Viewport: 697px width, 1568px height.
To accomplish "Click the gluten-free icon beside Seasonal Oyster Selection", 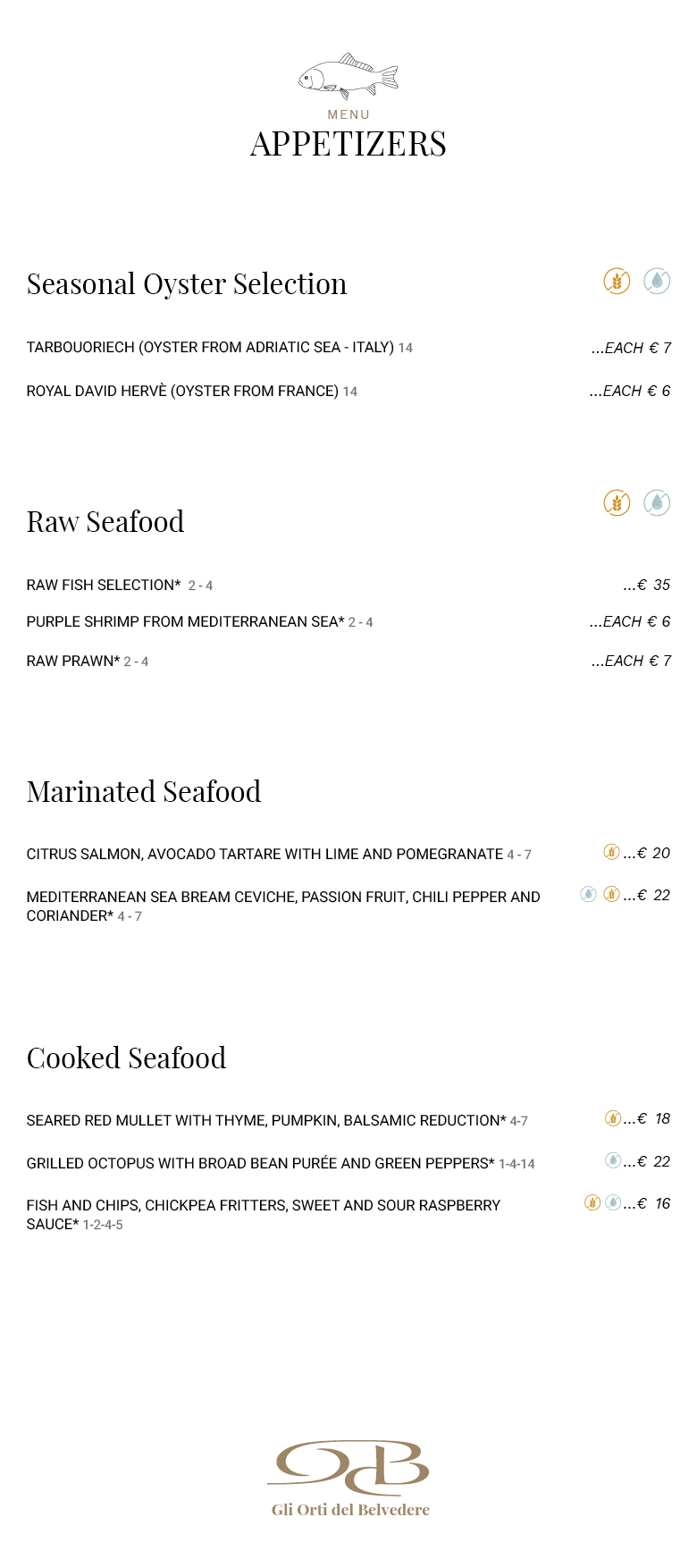I will [x=617, y=282].
